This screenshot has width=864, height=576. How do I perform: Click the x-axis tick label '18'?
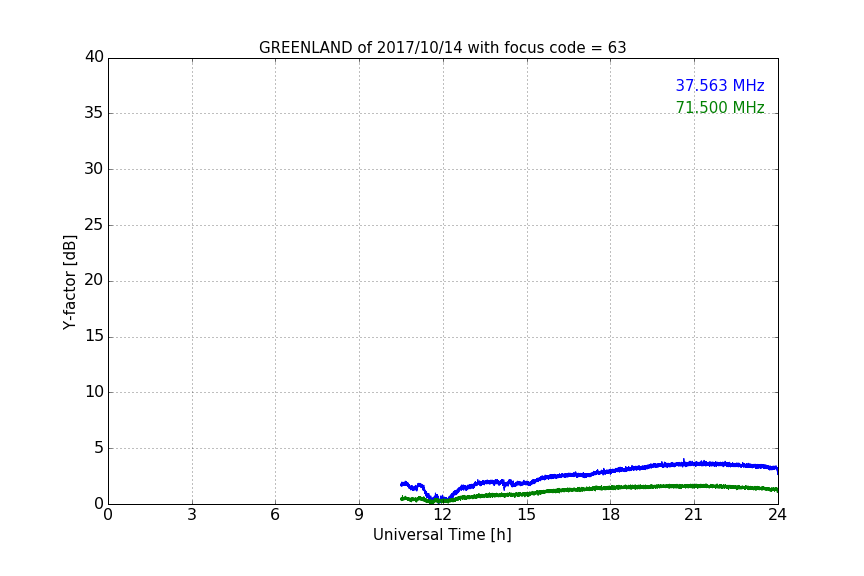pyautogui.click(x=611, y=515)
